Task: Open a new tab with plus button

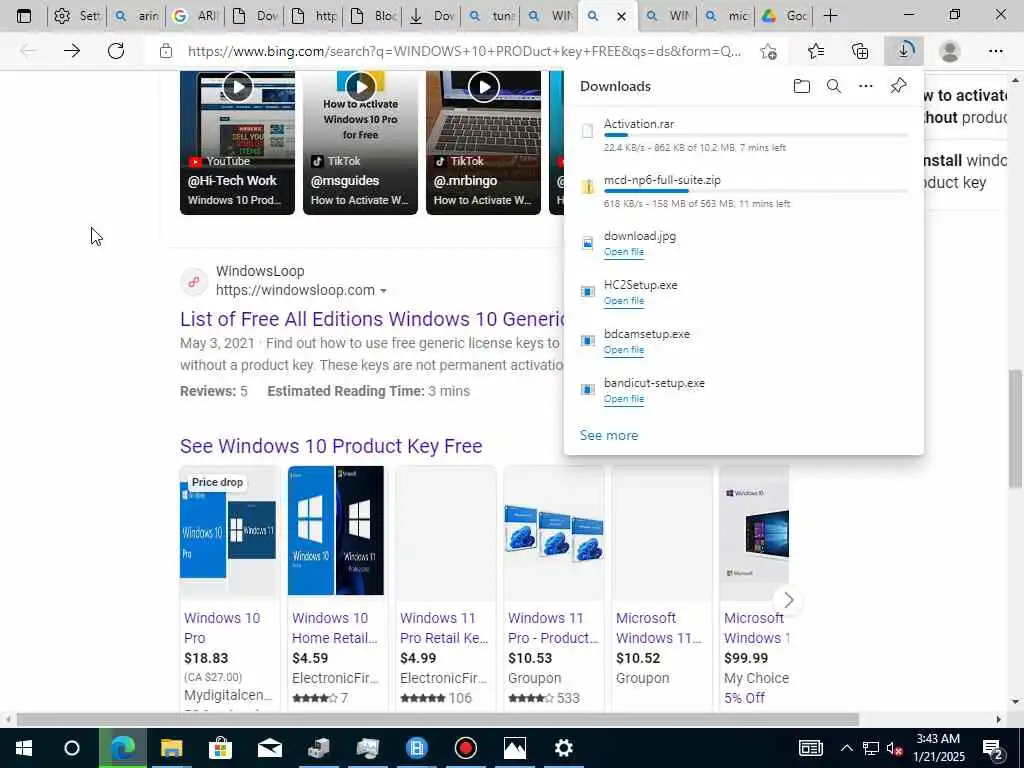Action: 830,16
